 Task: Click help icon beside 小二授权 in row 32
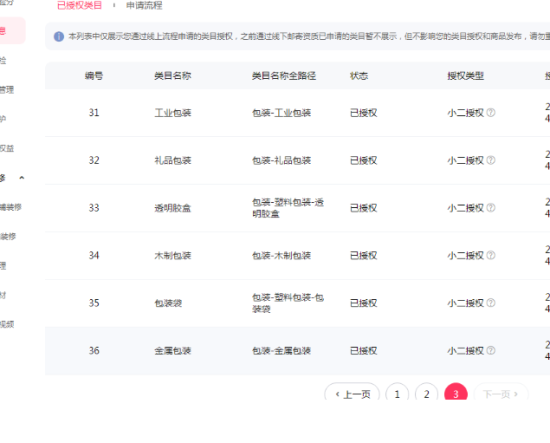[491, 160]
